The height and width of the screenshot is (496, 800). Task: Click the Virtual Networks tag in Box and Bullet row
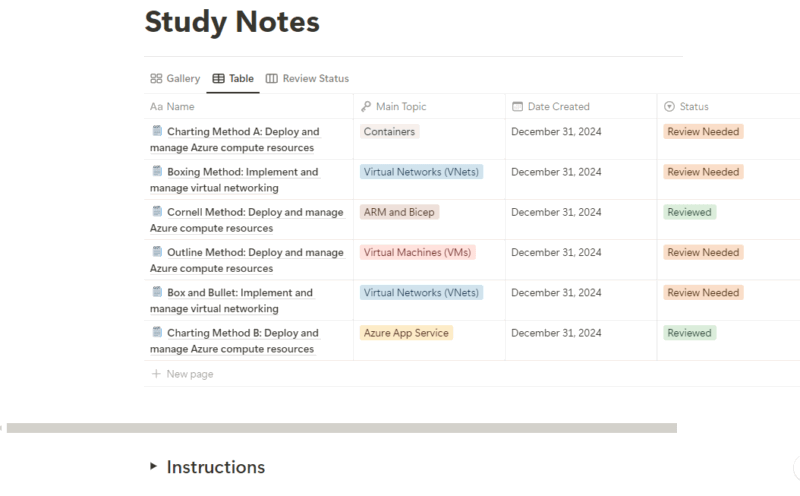point(421,293)
